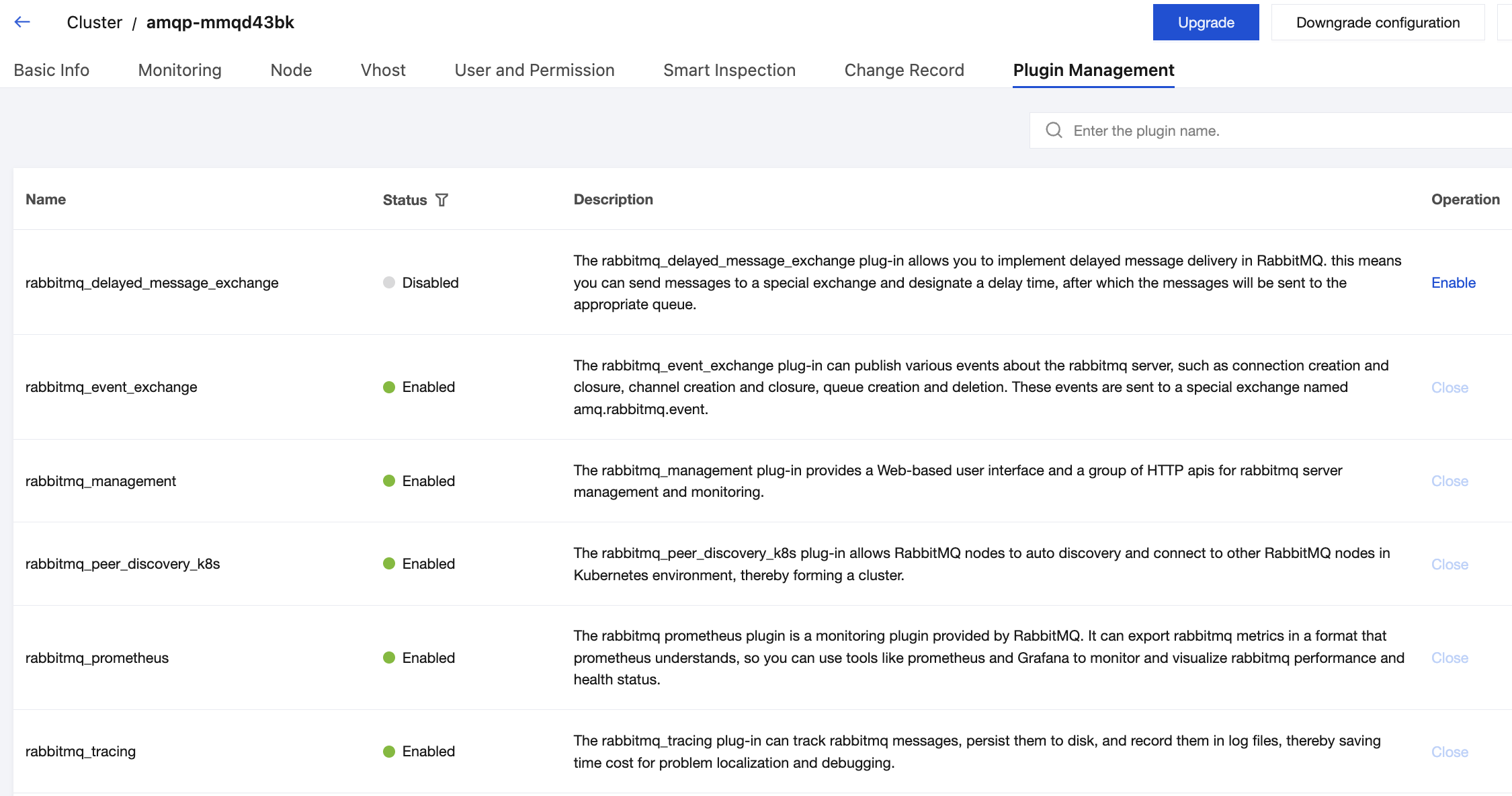
Task: Click the search magnifier icon
Action: pyautogui.click(x=1054, y=130)
